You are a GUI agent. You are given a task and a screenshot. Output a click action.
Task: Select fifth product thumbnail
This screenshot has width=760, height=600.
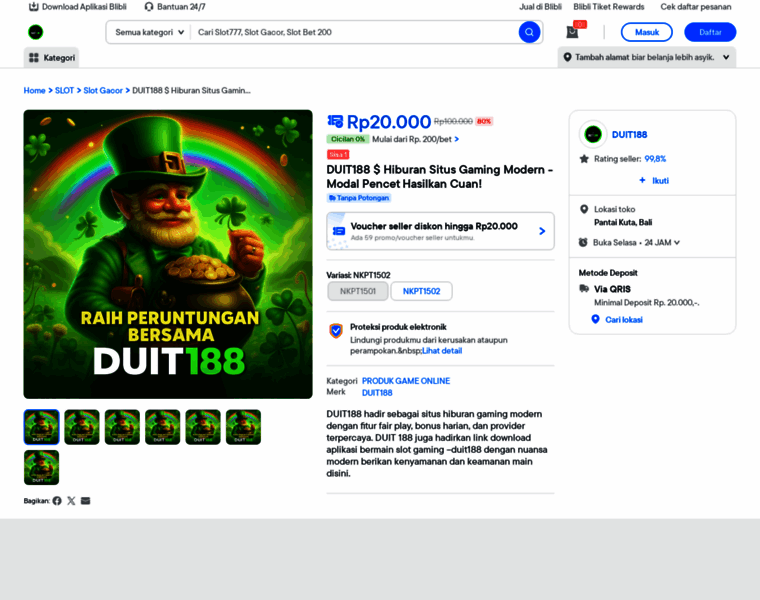pyautogui.click(x=203, y=427)
